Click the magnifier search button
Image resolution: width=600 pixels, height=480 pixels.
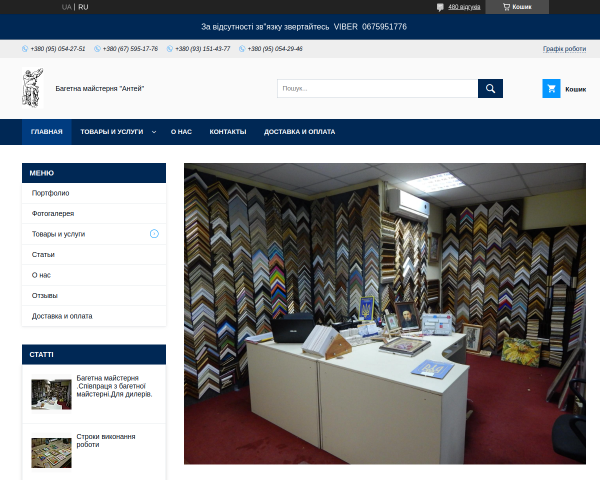[490, 88]
